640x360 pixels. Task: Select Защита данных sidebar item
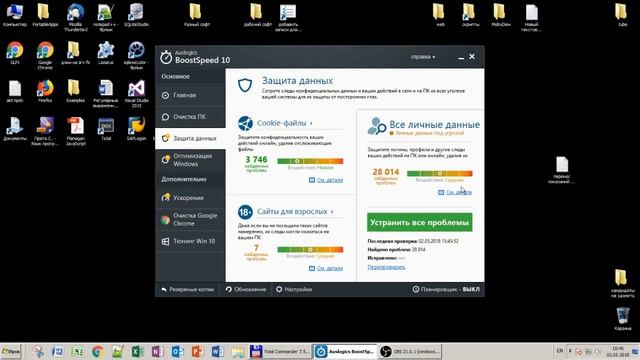190,138
